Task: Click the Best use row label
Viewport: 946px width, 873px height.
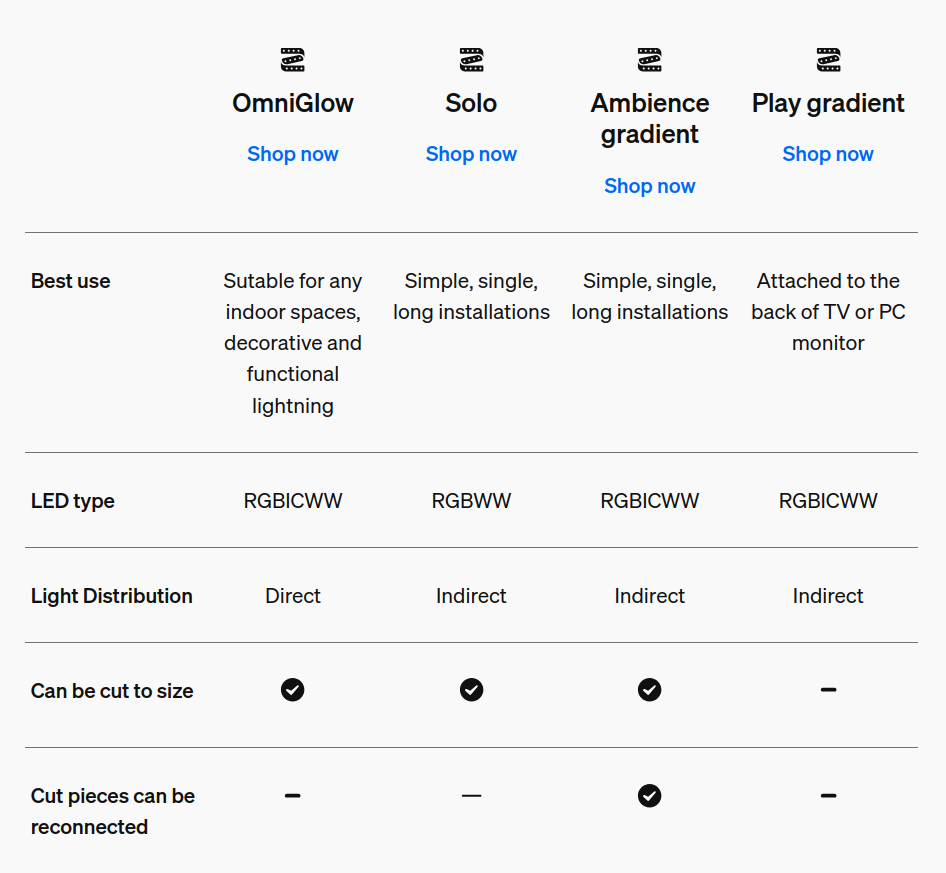Action: [x=71, y=281]
